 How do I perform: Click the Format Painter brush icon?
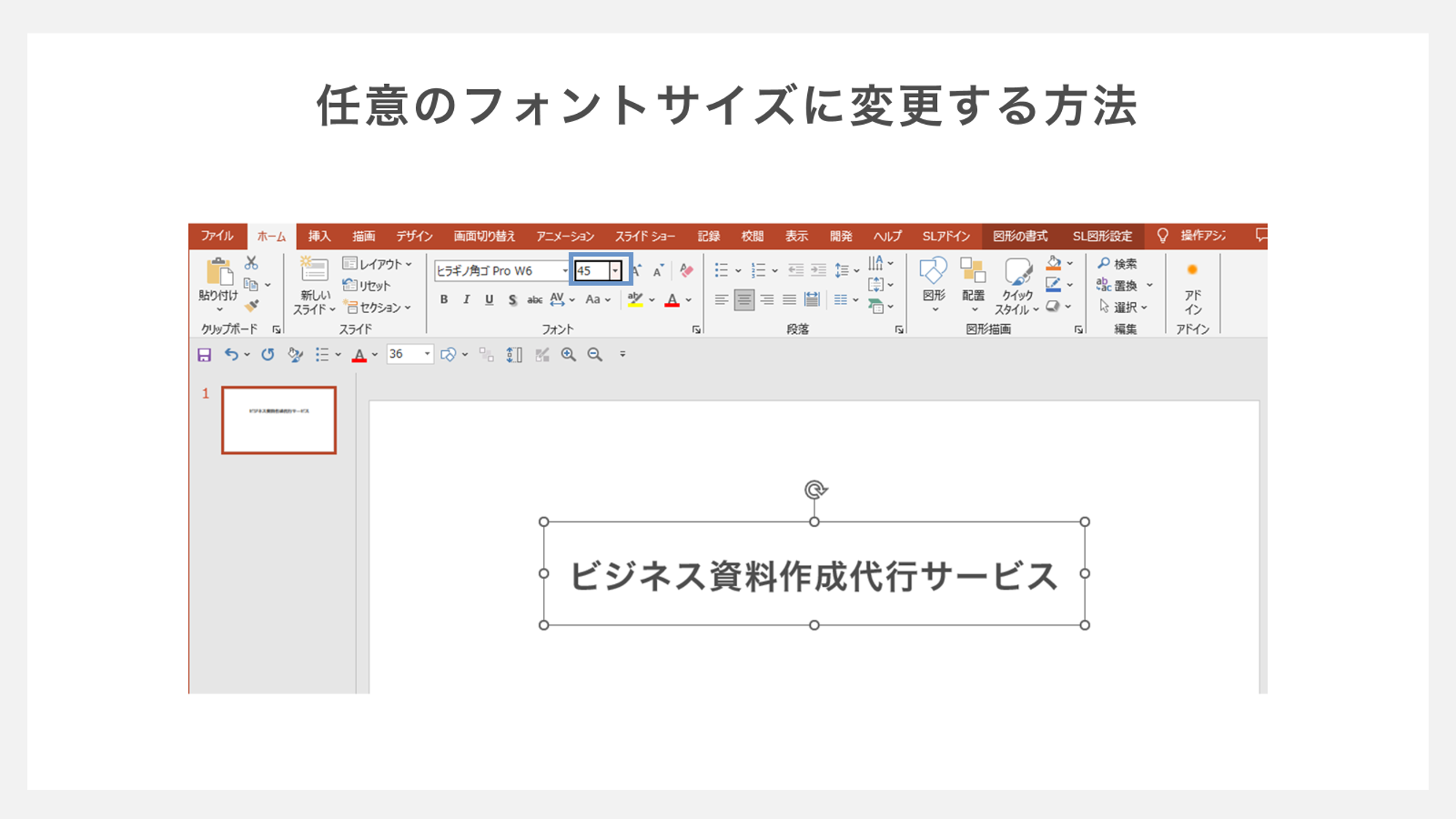point(252,306)
